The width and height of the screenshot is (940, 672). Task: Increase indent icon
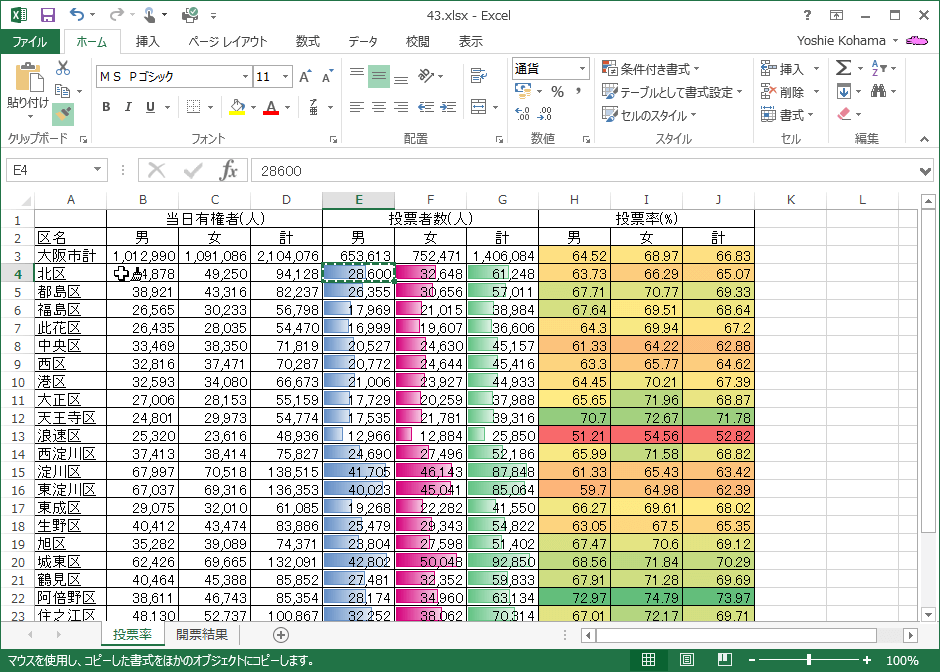pyautogui.click(x=448, y=107)
